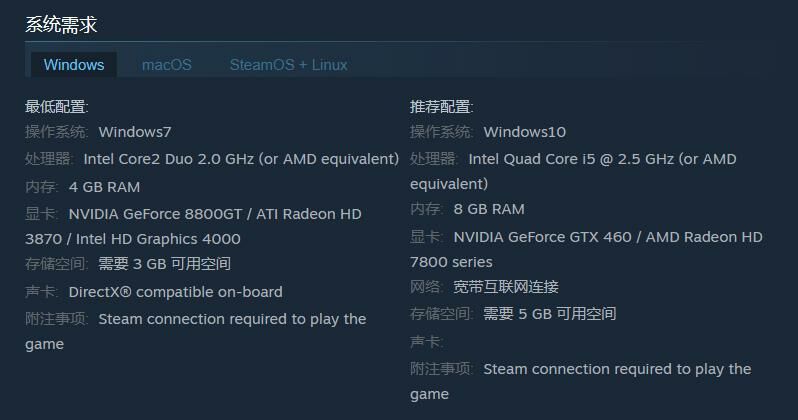Click the Windows10 operating system text
This screenshot has height=420, width=798.
click(x=524, y=132)
